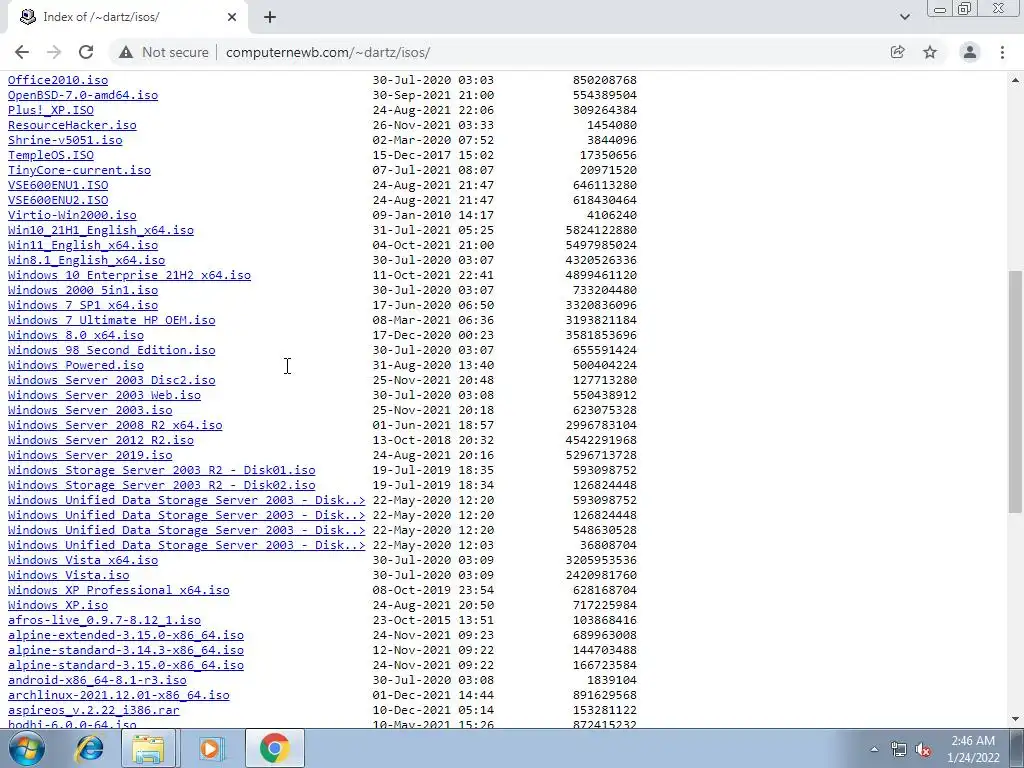Click Windows Storage Server 2003 R2 - Disk01.iso
The image size is (1024, 768).
click(162, 470)
